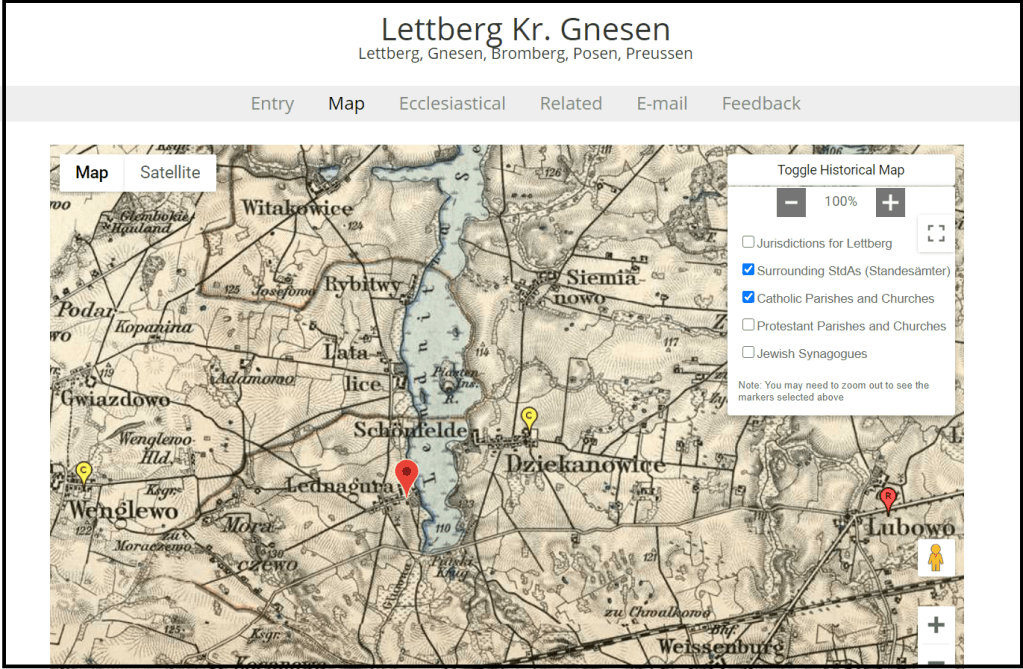
Task: Click the red marker at Lubowo
Action: point(887,498)
